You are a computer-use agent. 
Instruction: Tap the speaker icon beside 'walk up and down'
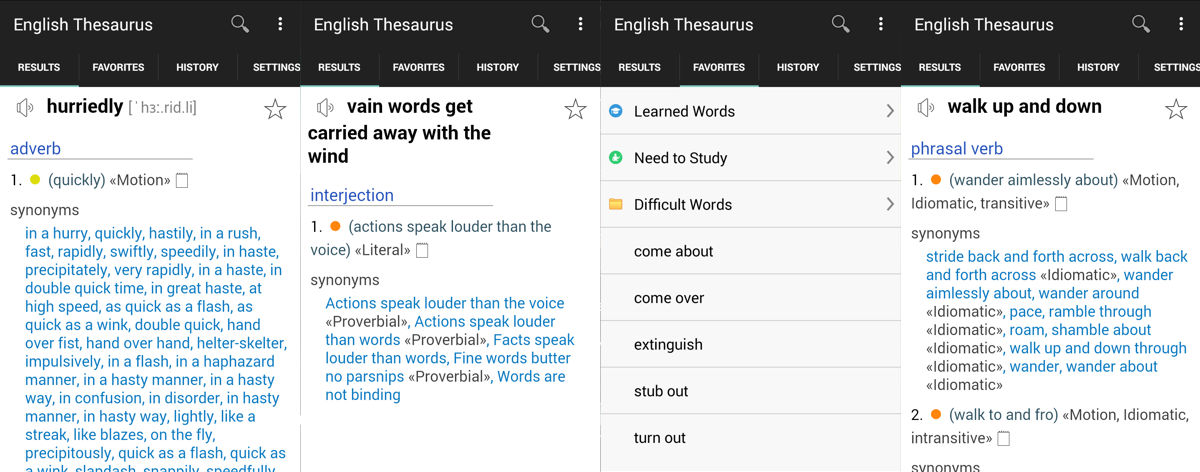[x=926, y=108]
